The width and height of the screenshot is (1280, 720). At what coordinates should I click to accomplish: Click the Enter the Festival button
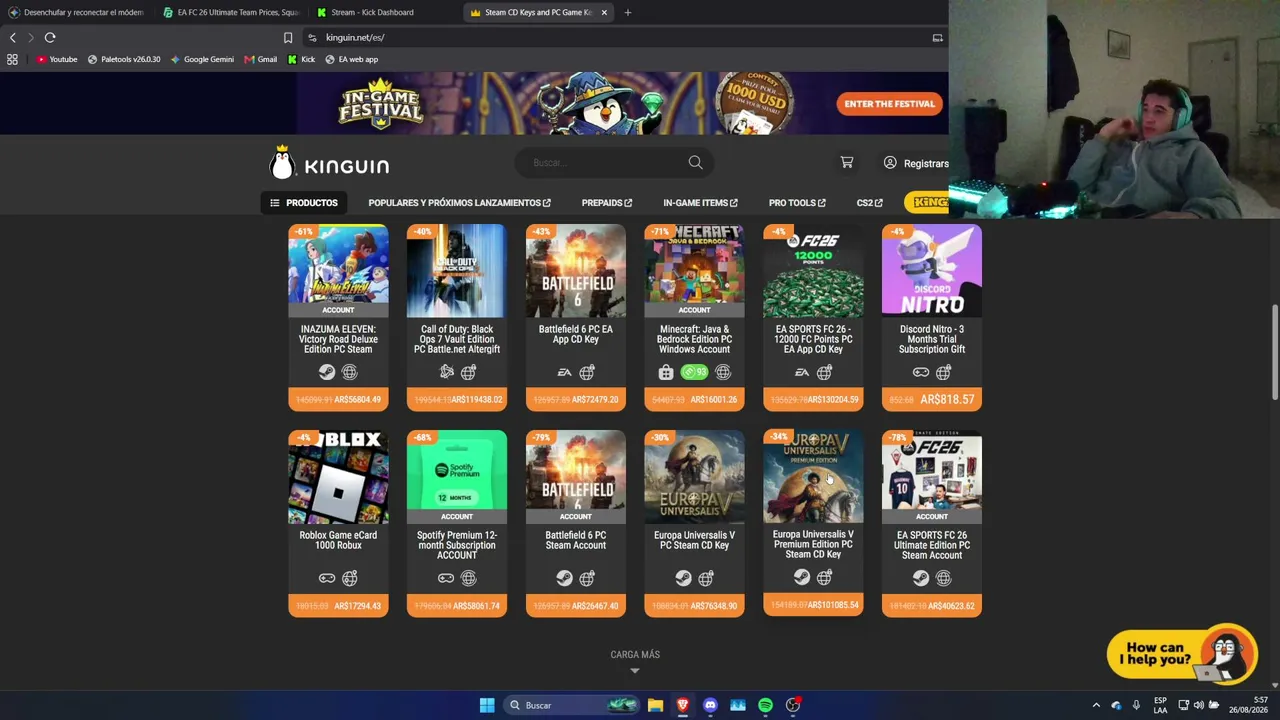pos(889,104)
